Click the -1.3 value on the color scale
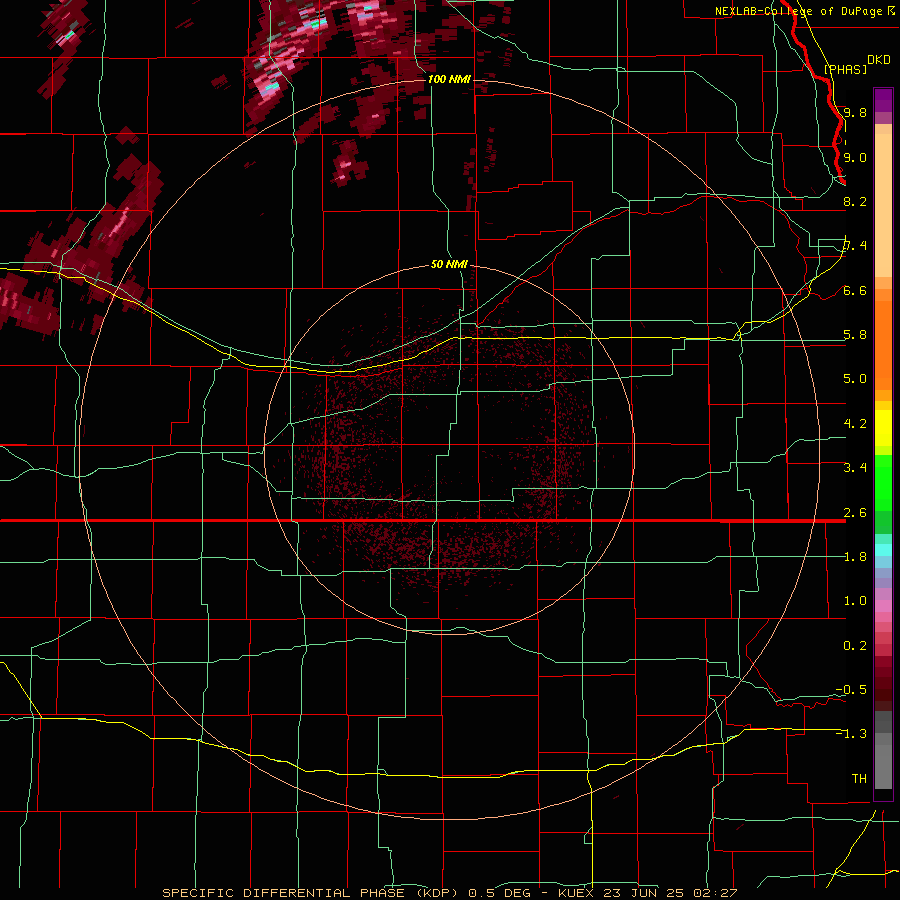This screenshot has width=900, height=900. (x=851, y=734)
